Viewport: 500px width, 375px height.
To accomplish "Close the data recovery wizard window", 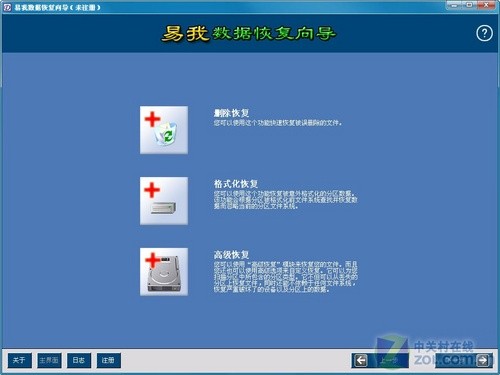I will click(x=486, y=5).
